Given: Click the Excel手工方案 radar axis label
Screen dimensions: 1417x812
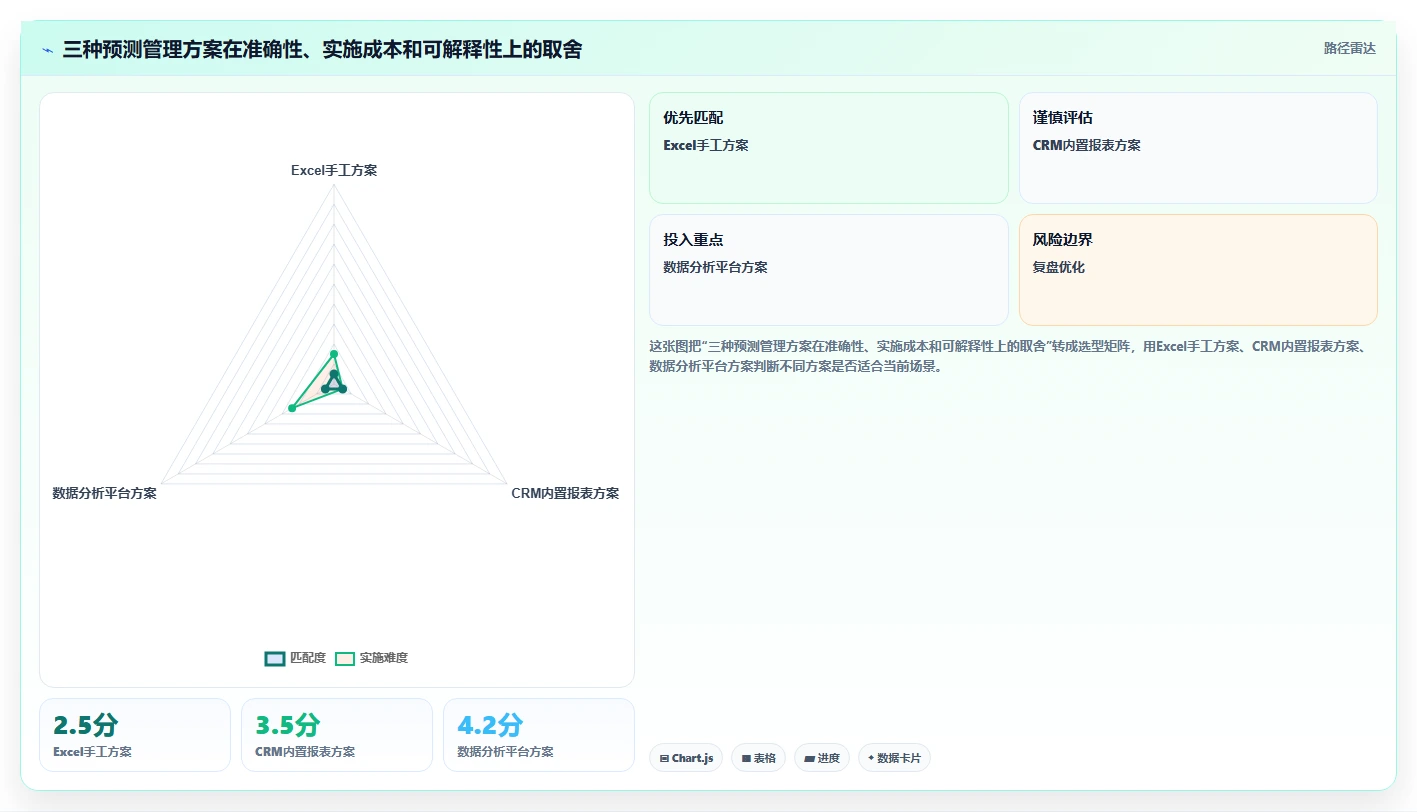Looking at the screenshot, I should point(334,170).
